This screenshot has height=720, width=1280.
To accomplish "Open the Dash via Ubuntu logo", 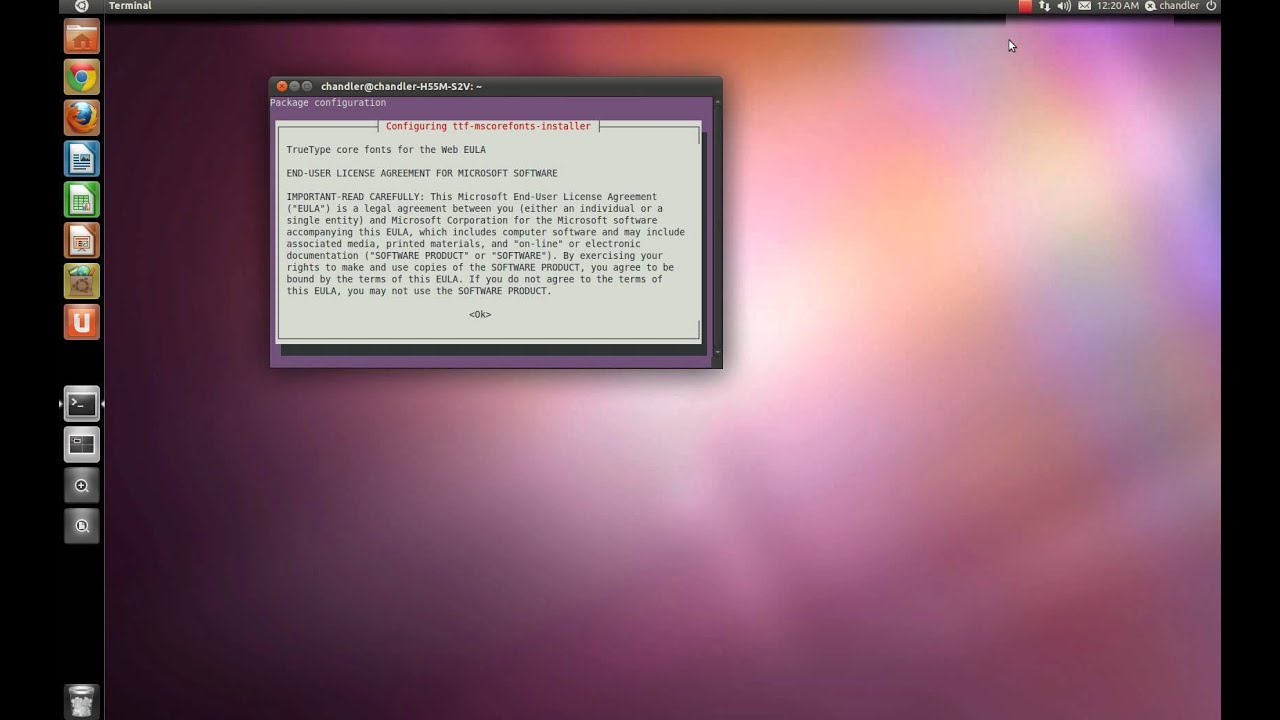I will pos(82,6).
